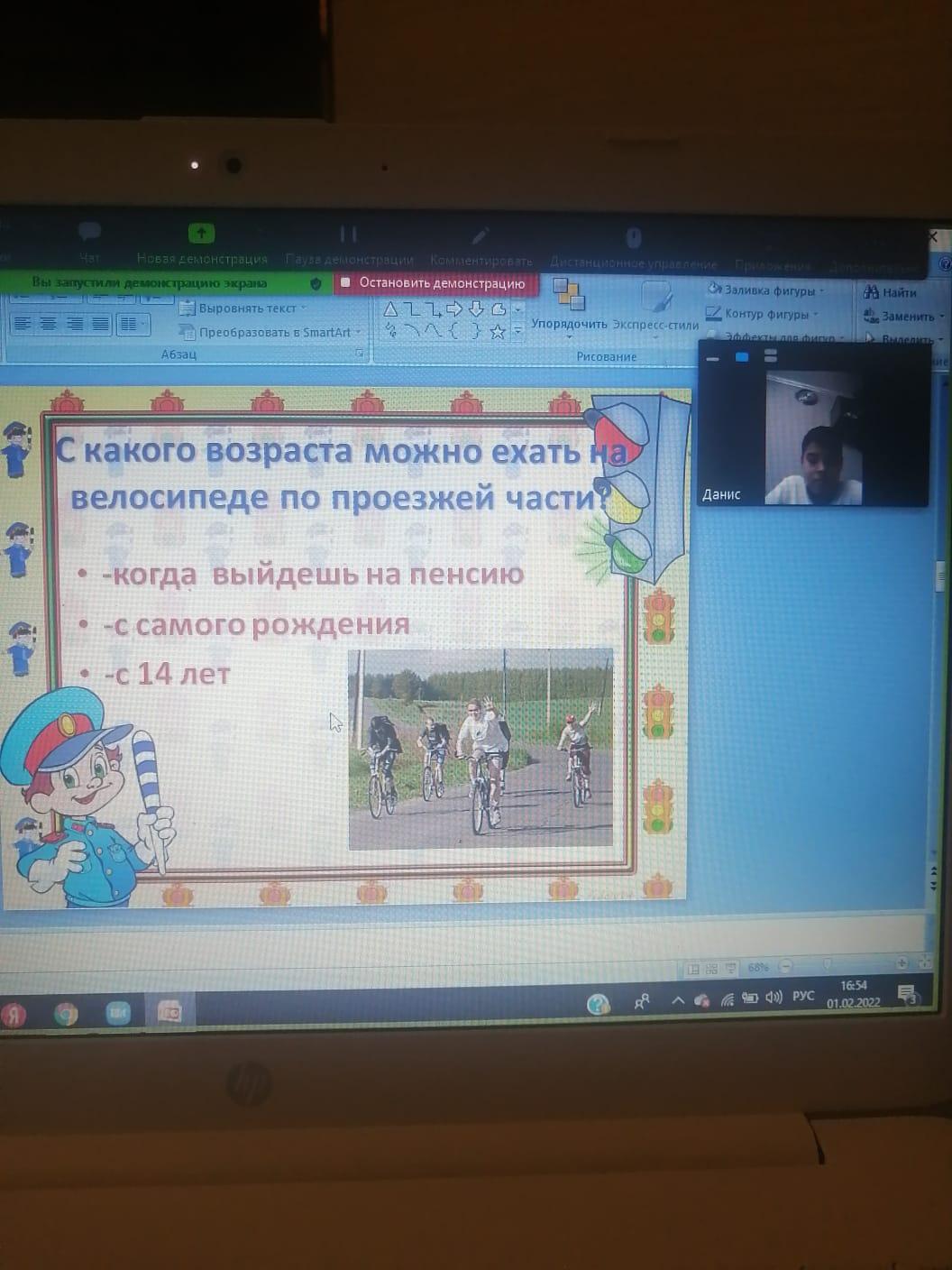Click the Заменить replace button
The width and height of the screenshot is (952, 1270).
tap(902, 316)
